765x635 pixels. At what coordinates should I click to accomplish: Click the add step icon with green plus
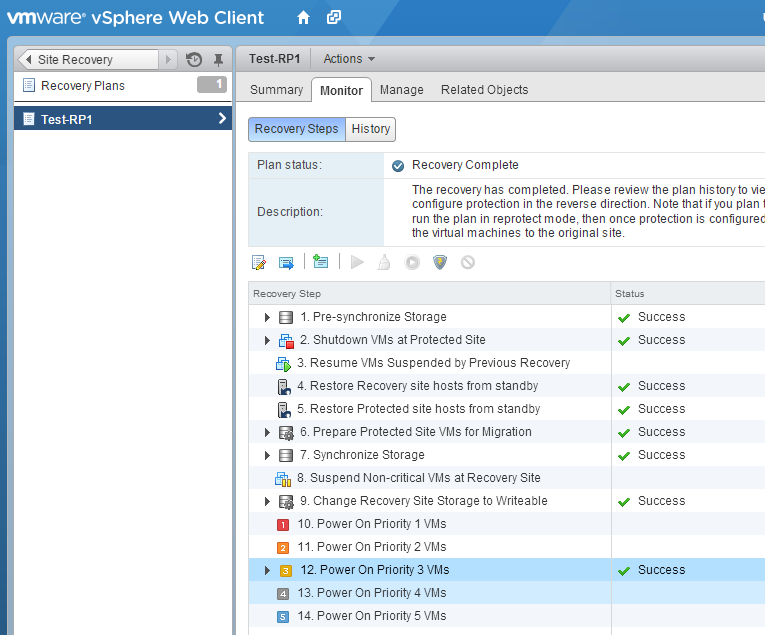(x=320, y=262)
